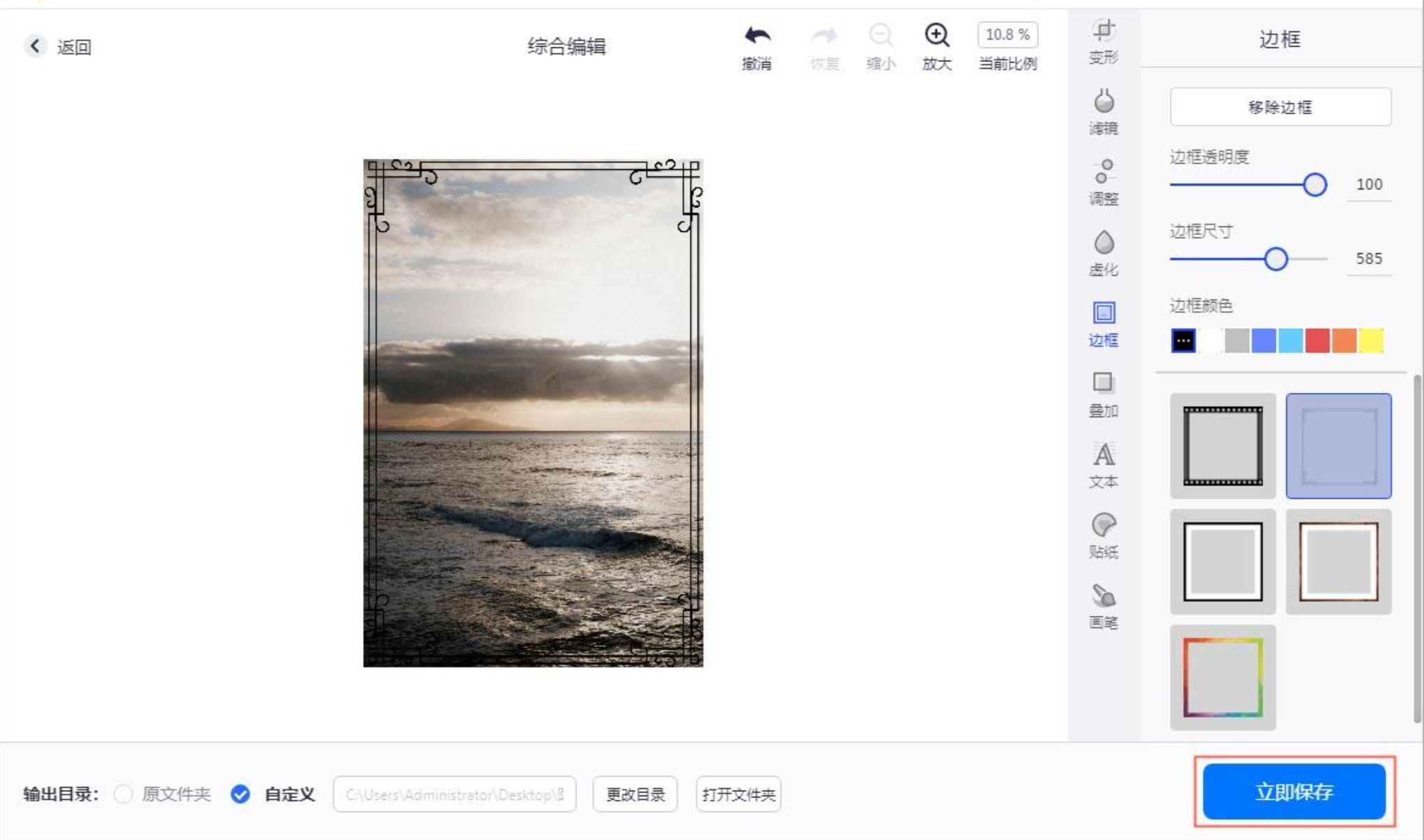Select the original folder (原文件夹) radio option
This screenshot has height=840, width=1424.
[123, 794]
